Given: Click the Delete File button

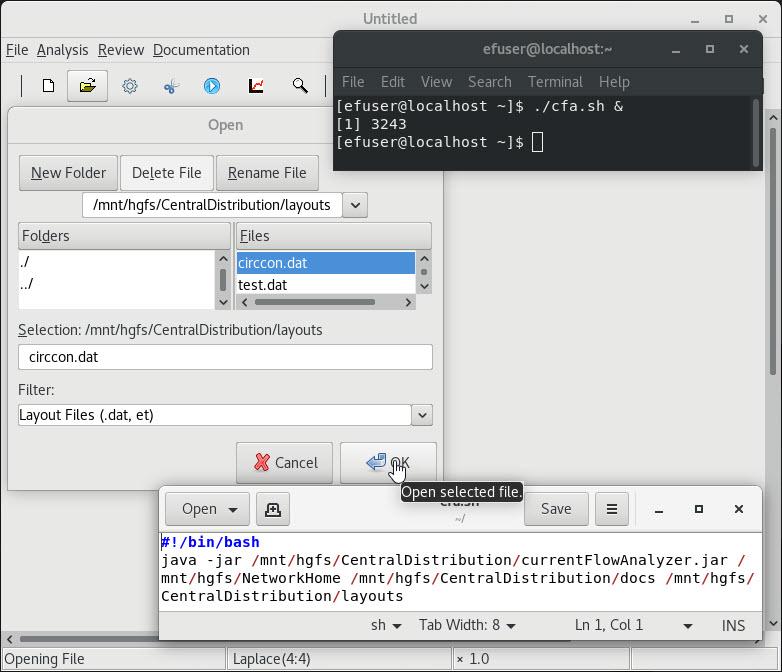Looking at the screenshot, I should tap(166, 173).
